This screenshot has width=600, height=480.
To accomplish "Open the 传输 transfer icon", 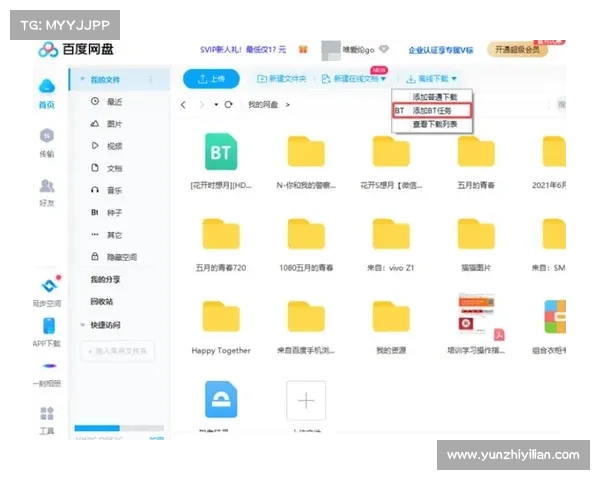I will [47, 136].
